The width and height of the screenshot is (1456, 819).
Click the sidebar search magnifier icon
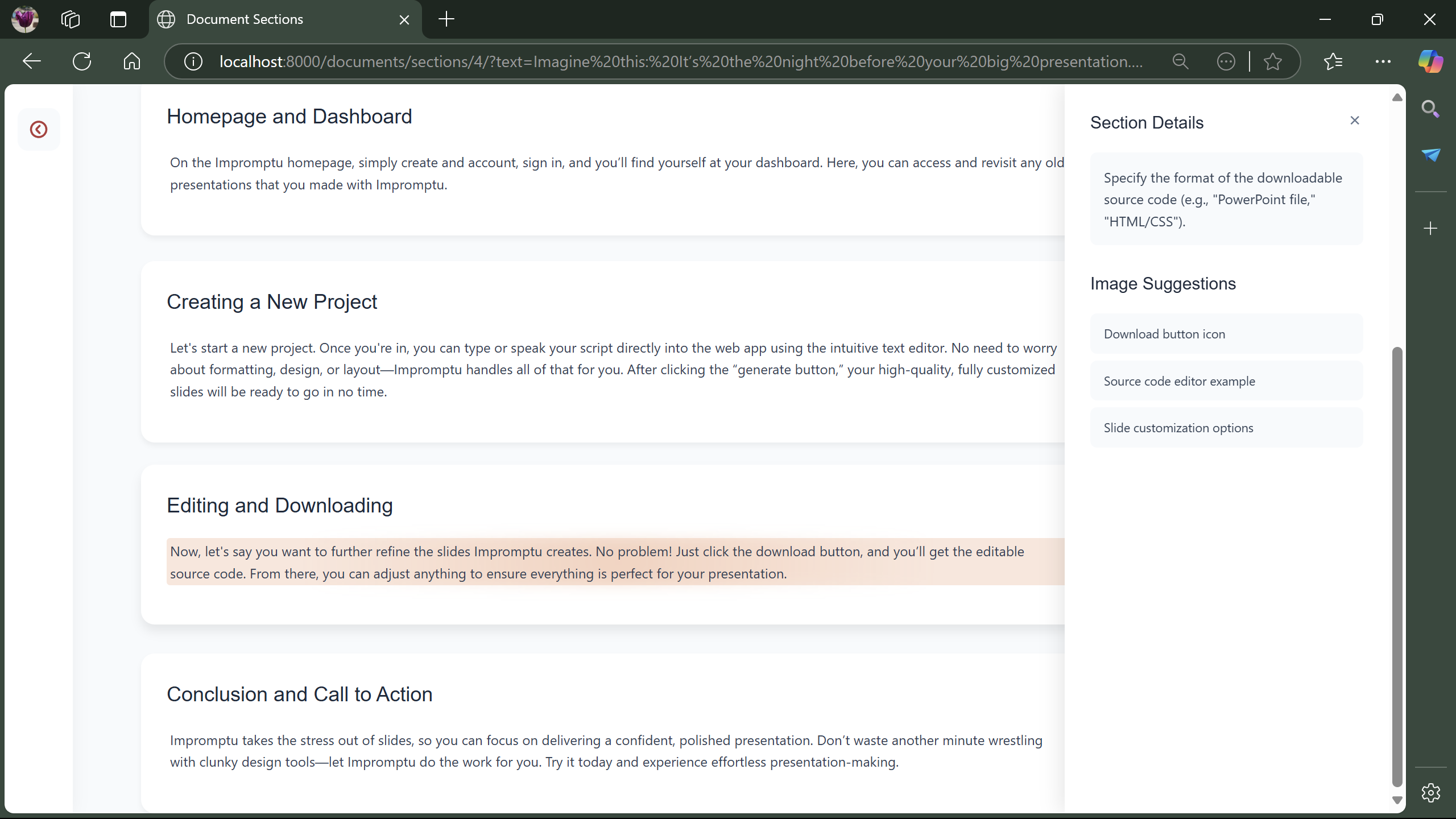click(x=1430, y=109)
